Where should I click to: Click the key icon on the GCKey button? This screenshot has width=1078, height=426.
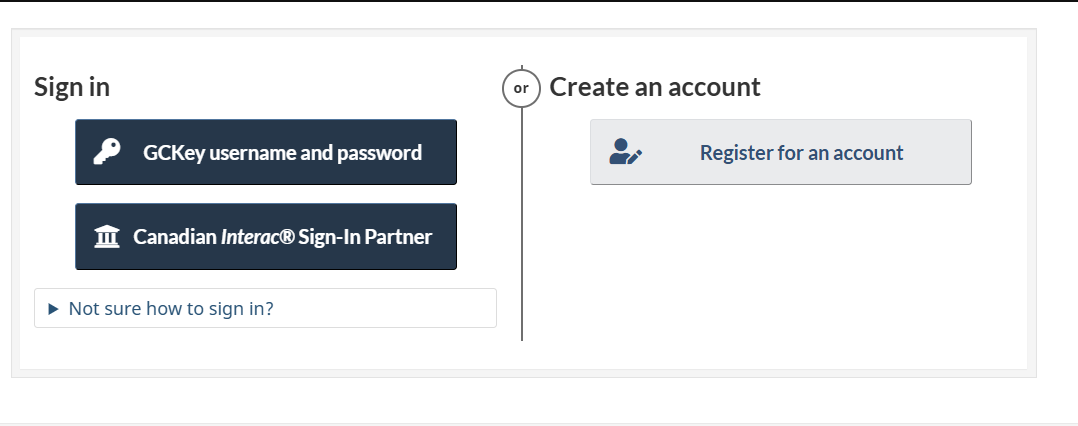click(x=107, y=152)
